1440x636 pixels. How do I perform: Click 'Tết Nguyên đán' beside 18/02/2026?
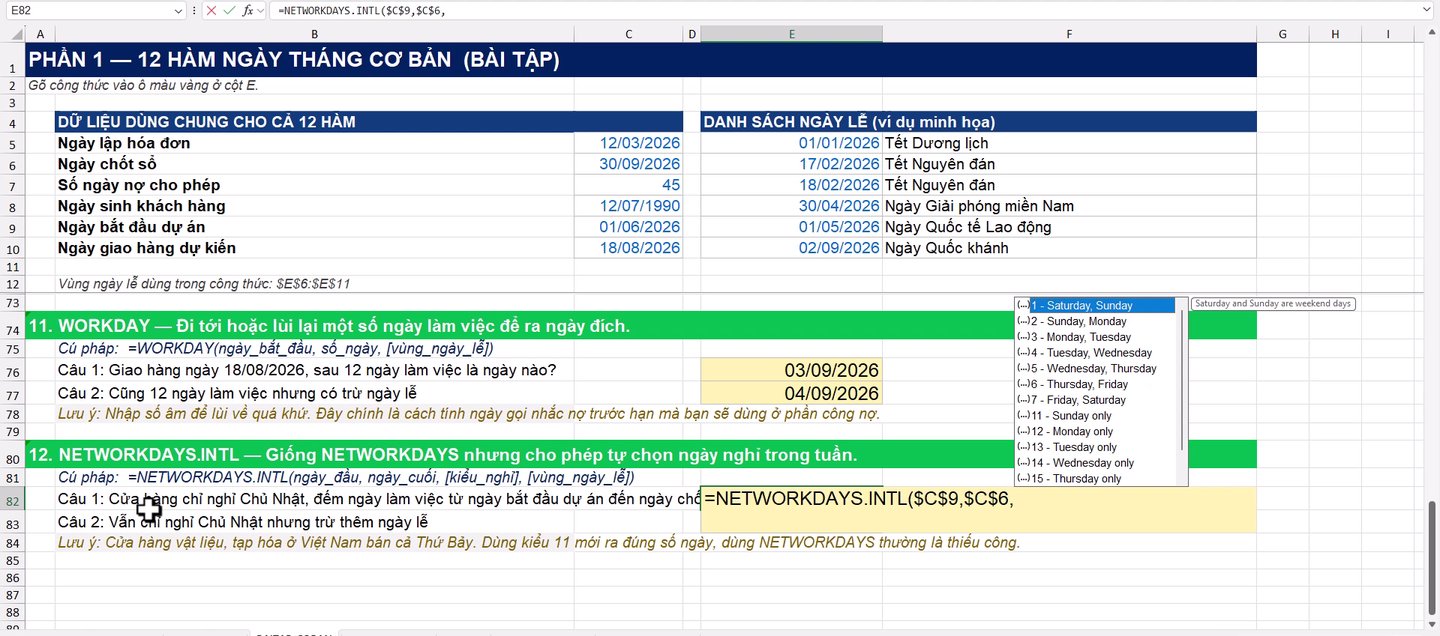(1069, 185)
